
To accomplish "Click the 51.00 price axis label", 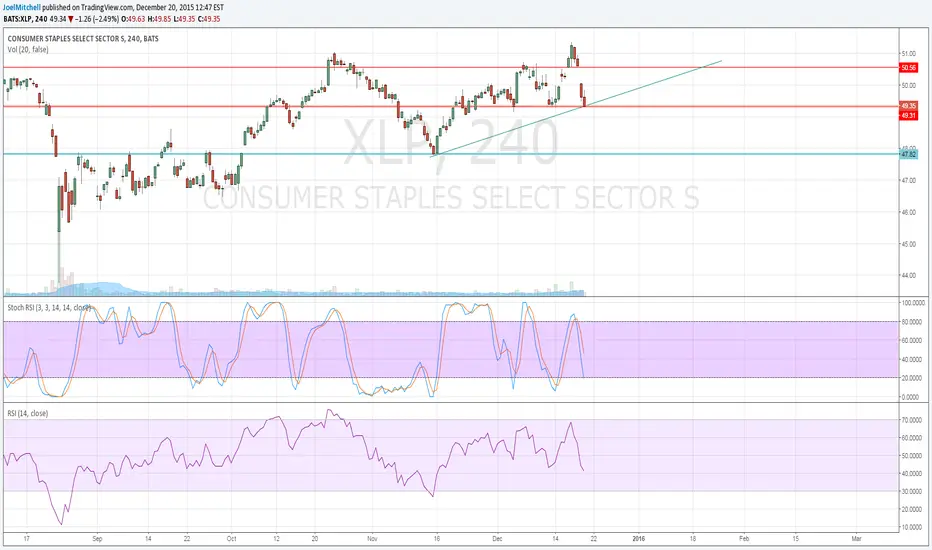I will click(908, 54).
